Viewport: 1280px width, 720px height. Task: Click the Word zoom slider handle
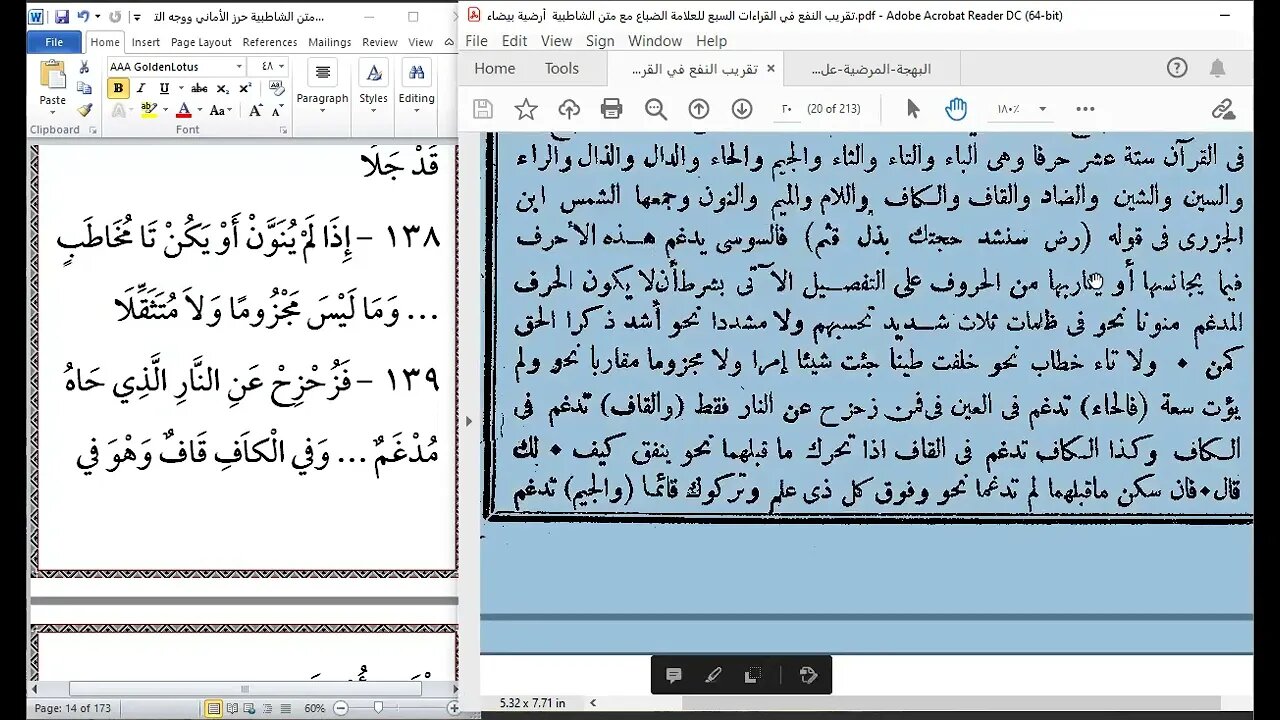tap(377, 708)
